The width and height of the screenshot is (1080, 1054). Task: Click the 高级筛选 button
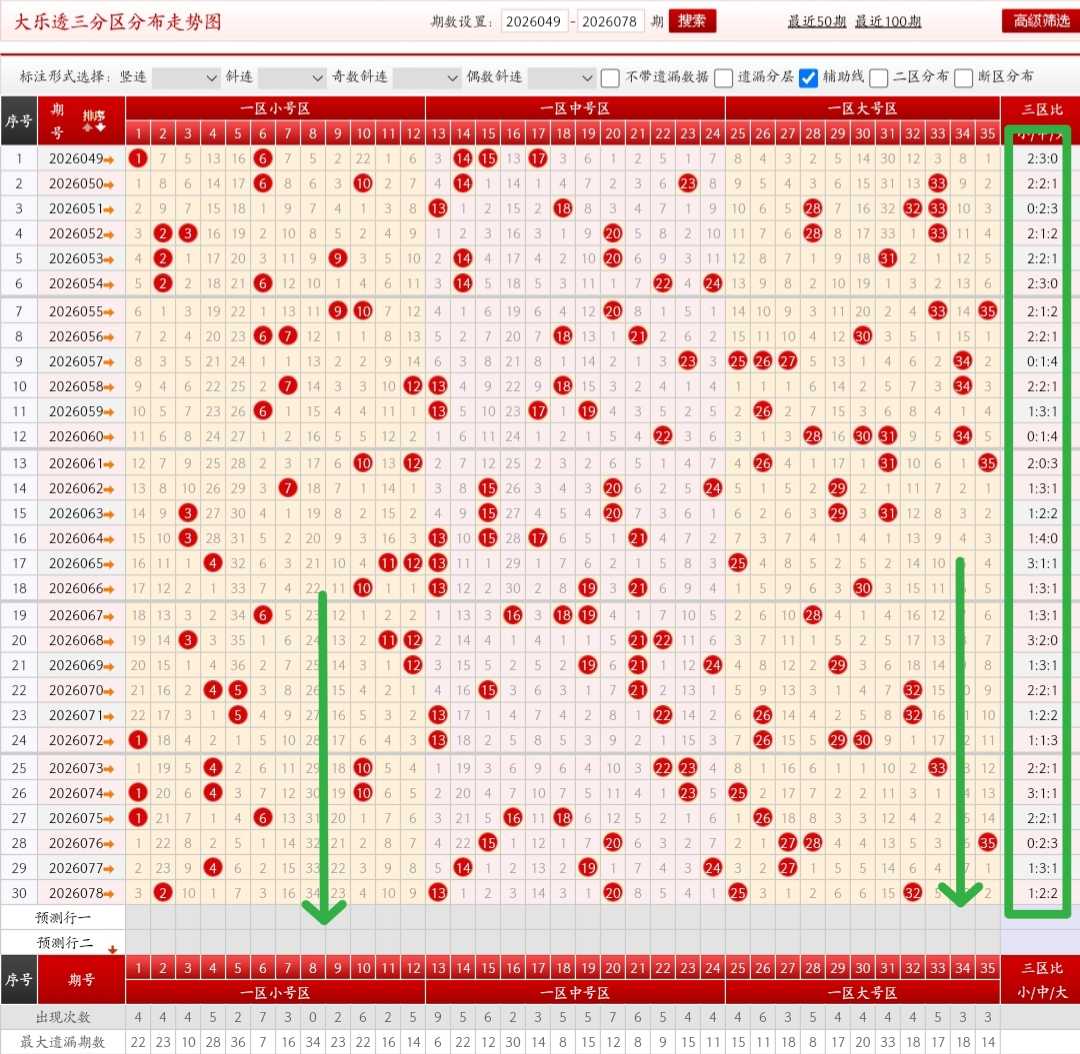point(1041,21)
